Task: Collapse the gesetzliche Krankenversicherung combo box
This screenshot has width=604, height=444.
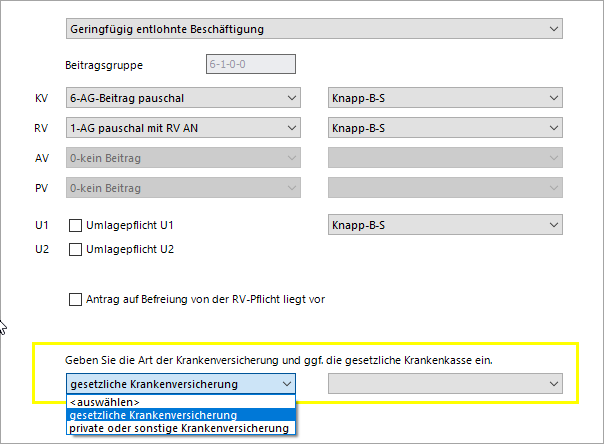Action: 181,384
